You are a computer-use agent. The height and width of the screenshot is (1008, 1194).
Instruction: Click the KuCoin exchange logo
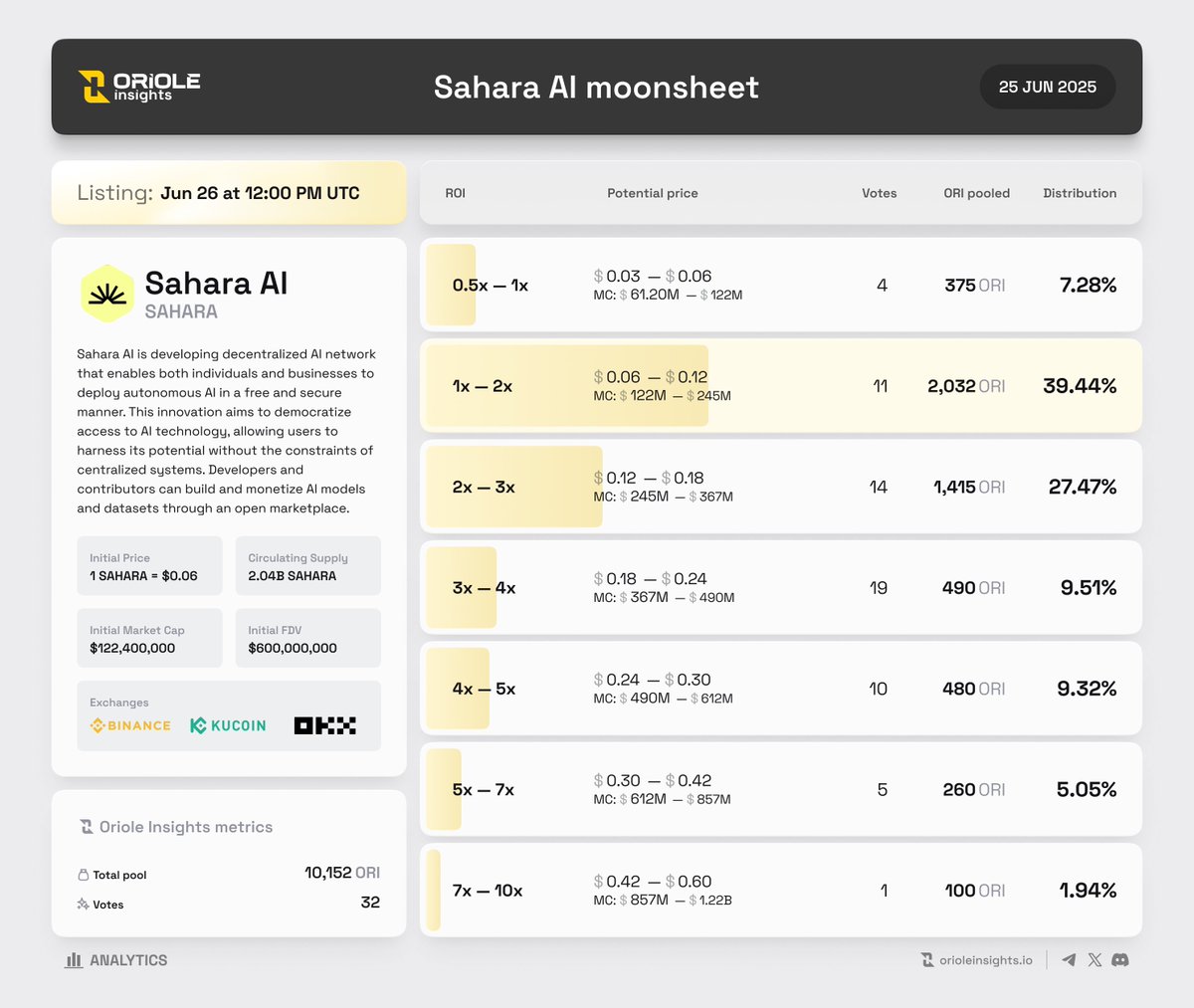tap(228, 725)
